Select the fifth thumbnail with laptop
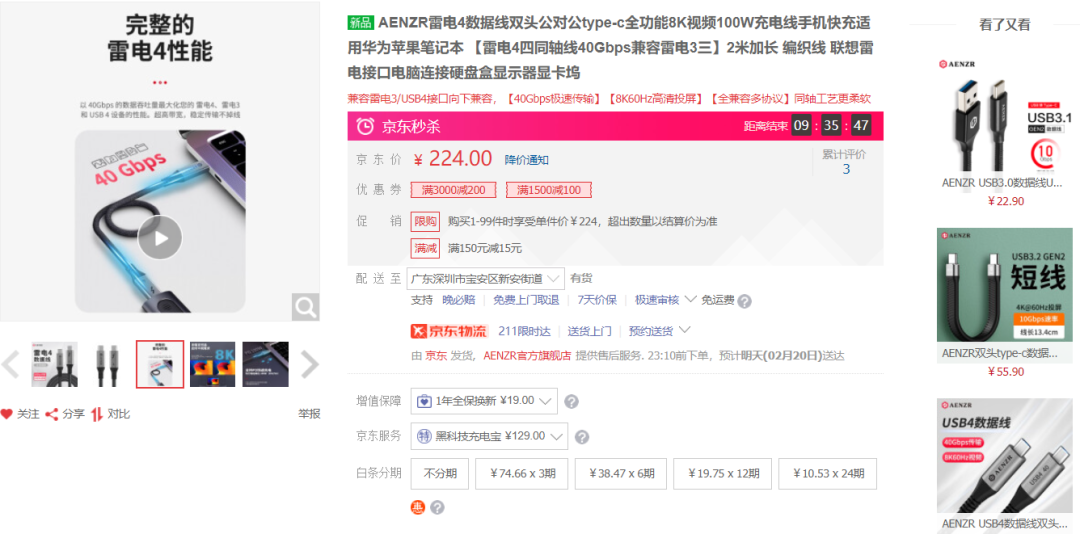The height and width of the screenshot is (534, 1080). pyautogui.click(x=265, y=364)
